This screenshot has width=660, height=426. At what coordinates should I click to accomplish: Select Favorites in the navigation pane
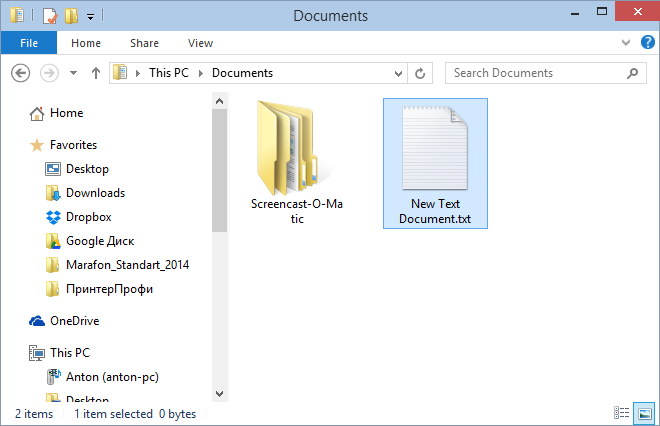(x=73, y=145)
